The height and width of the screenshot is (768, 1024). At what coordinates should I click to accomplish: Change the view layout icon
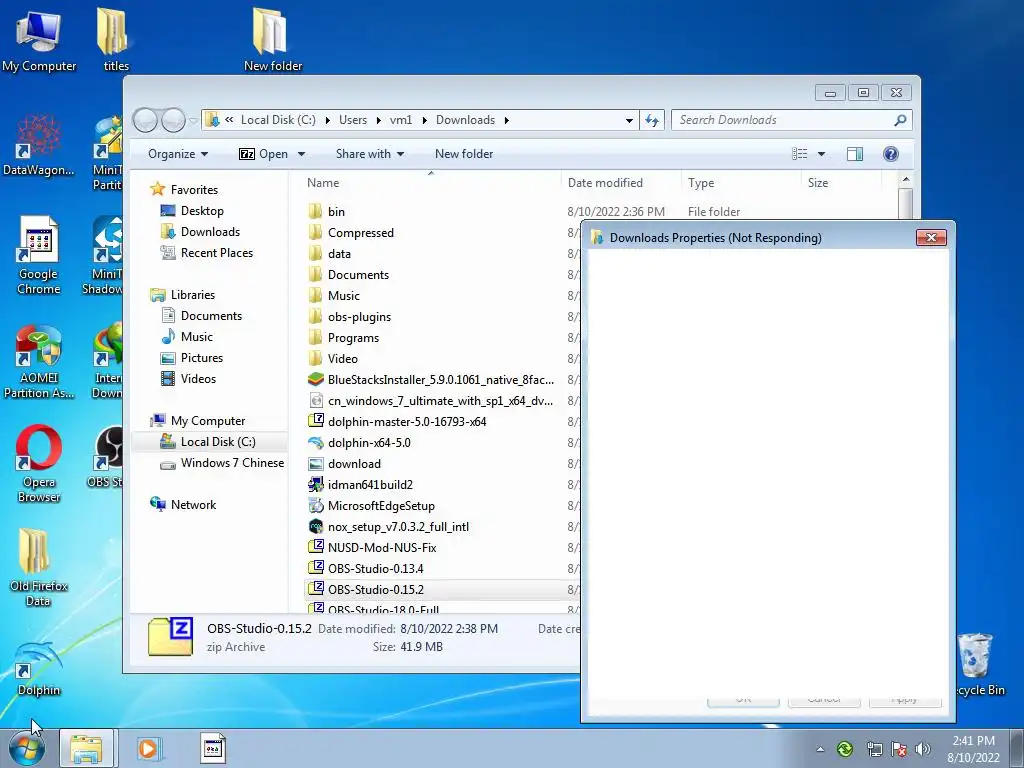tap(800, 154)
